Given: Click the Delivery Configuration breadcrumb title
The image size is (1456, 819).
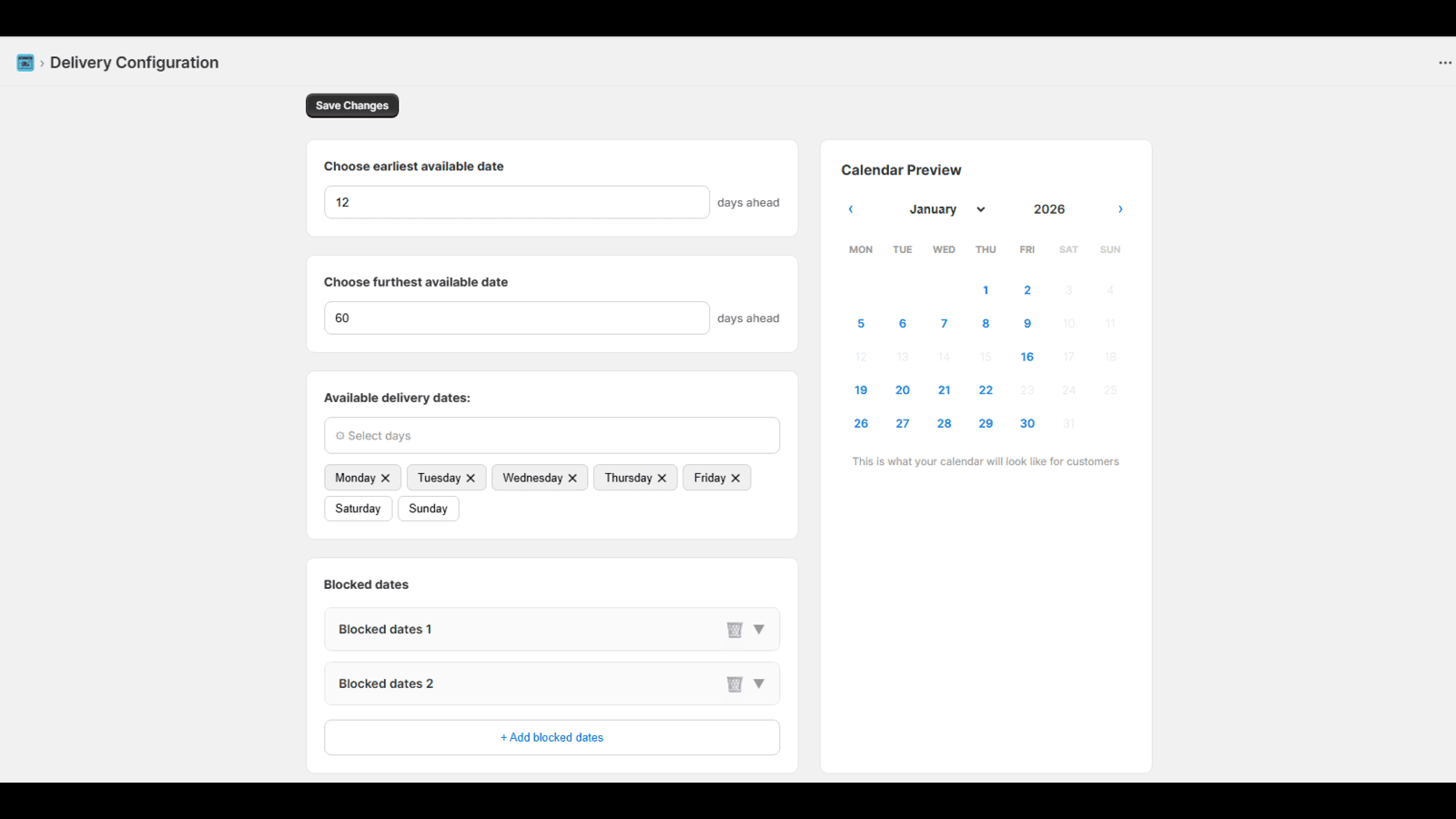Looking at the screenshot, I should (x=134, y=62).
